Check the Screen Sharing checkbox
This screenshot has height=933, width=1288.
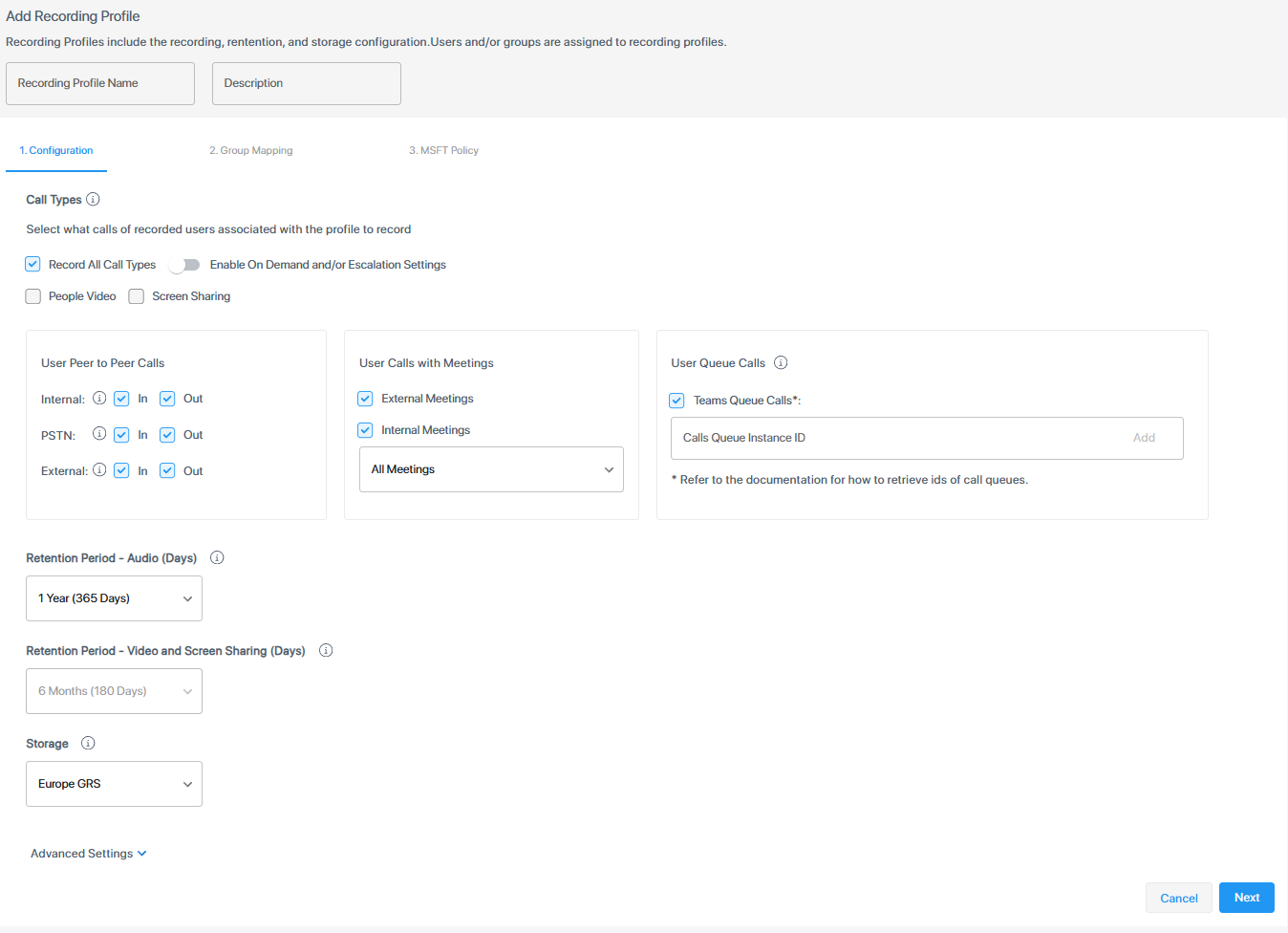coord(137,296)
